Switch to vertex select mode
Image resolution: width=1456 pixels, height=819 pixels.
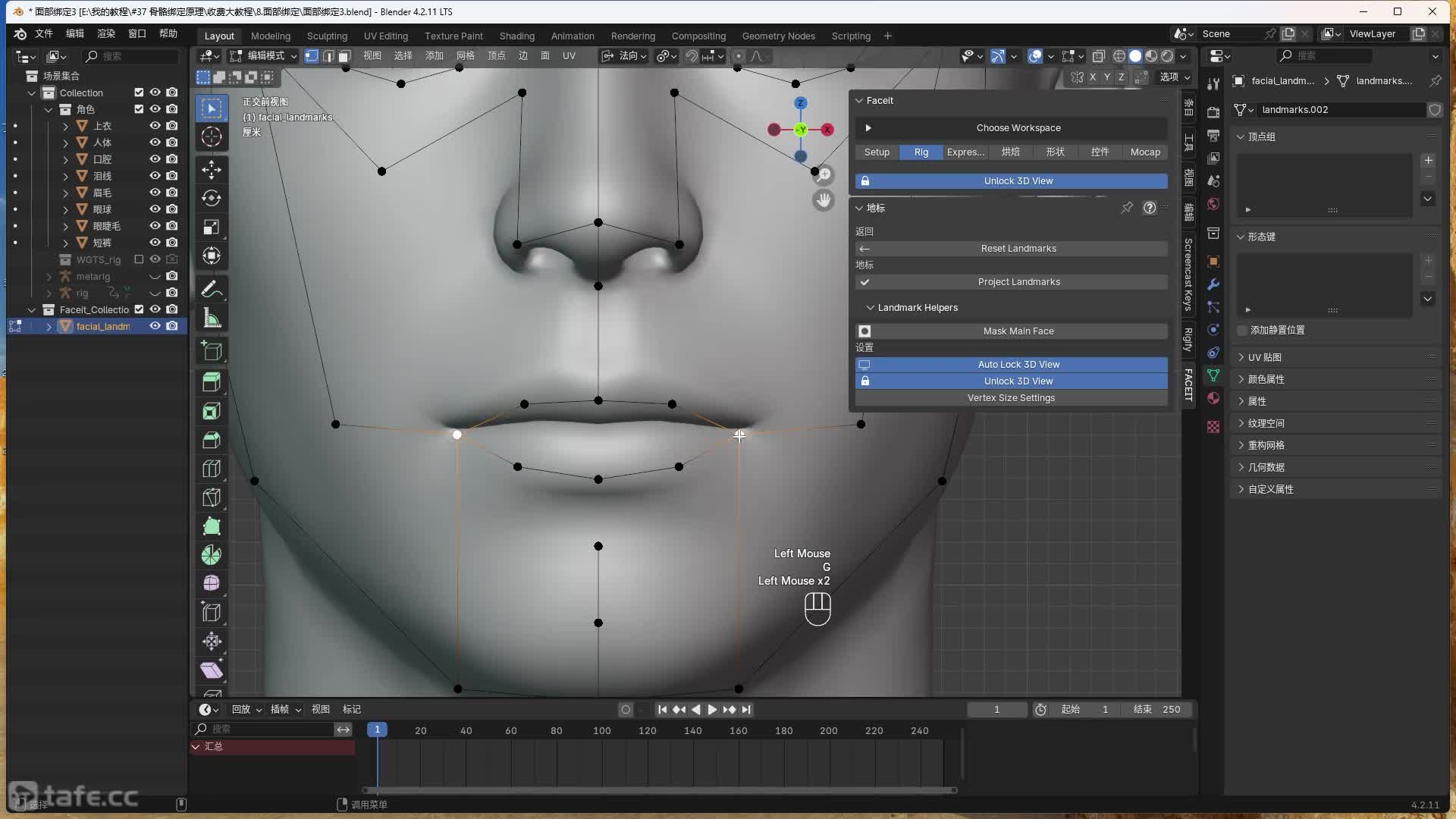(312, 56)
